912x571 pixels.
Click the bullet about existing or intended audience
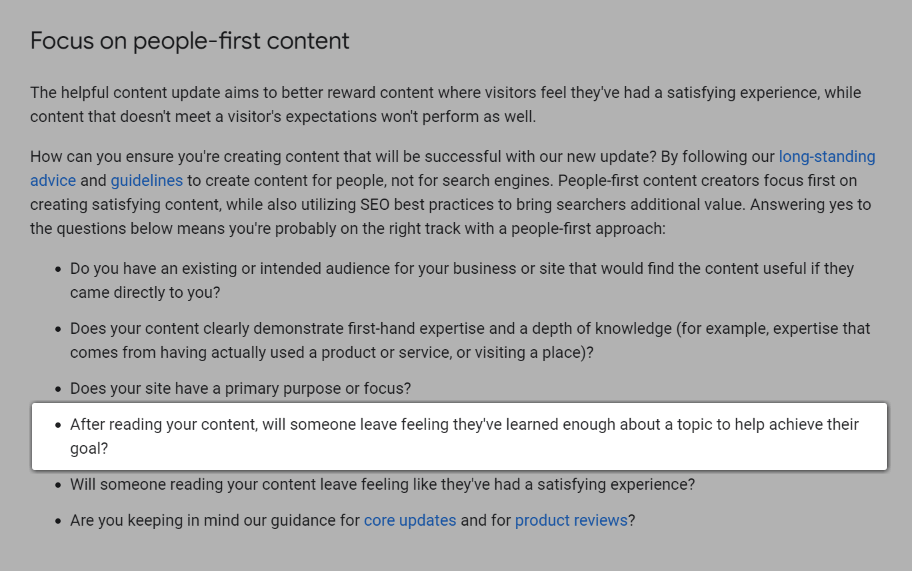coord(460,269)
